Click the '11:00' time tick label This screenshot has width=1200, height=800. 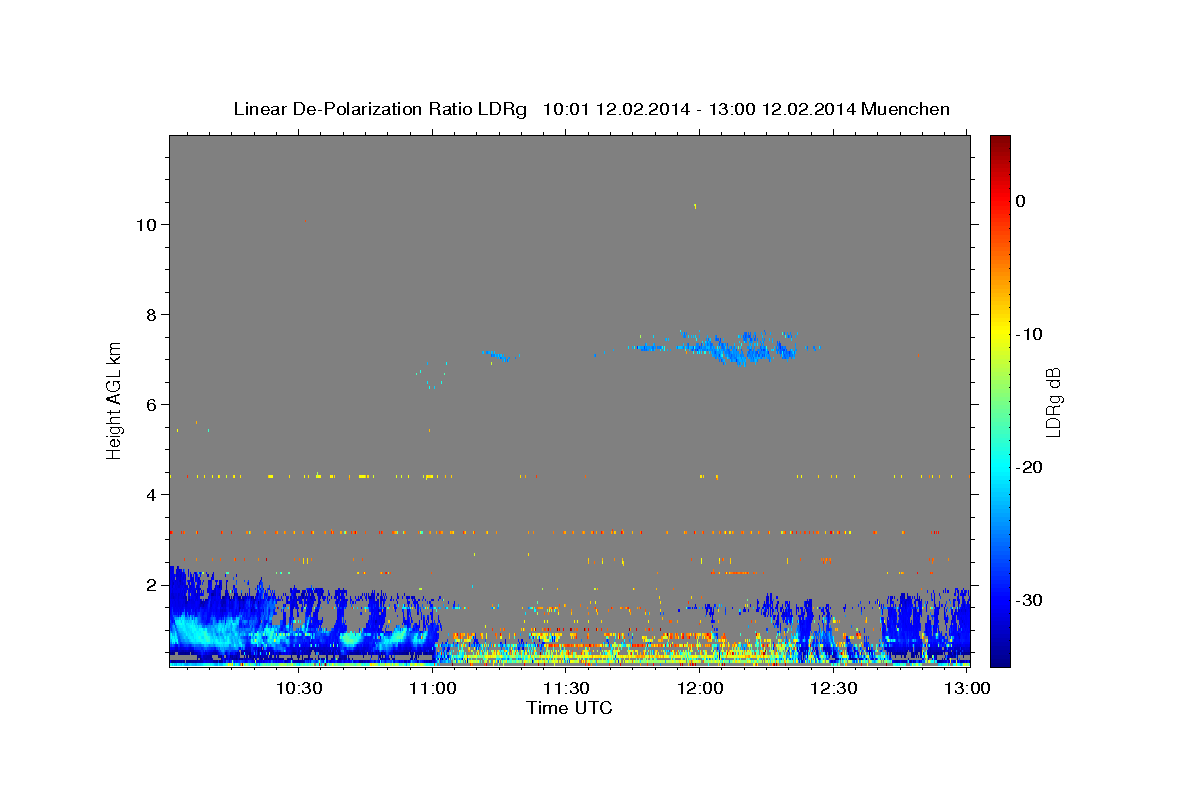432,688
